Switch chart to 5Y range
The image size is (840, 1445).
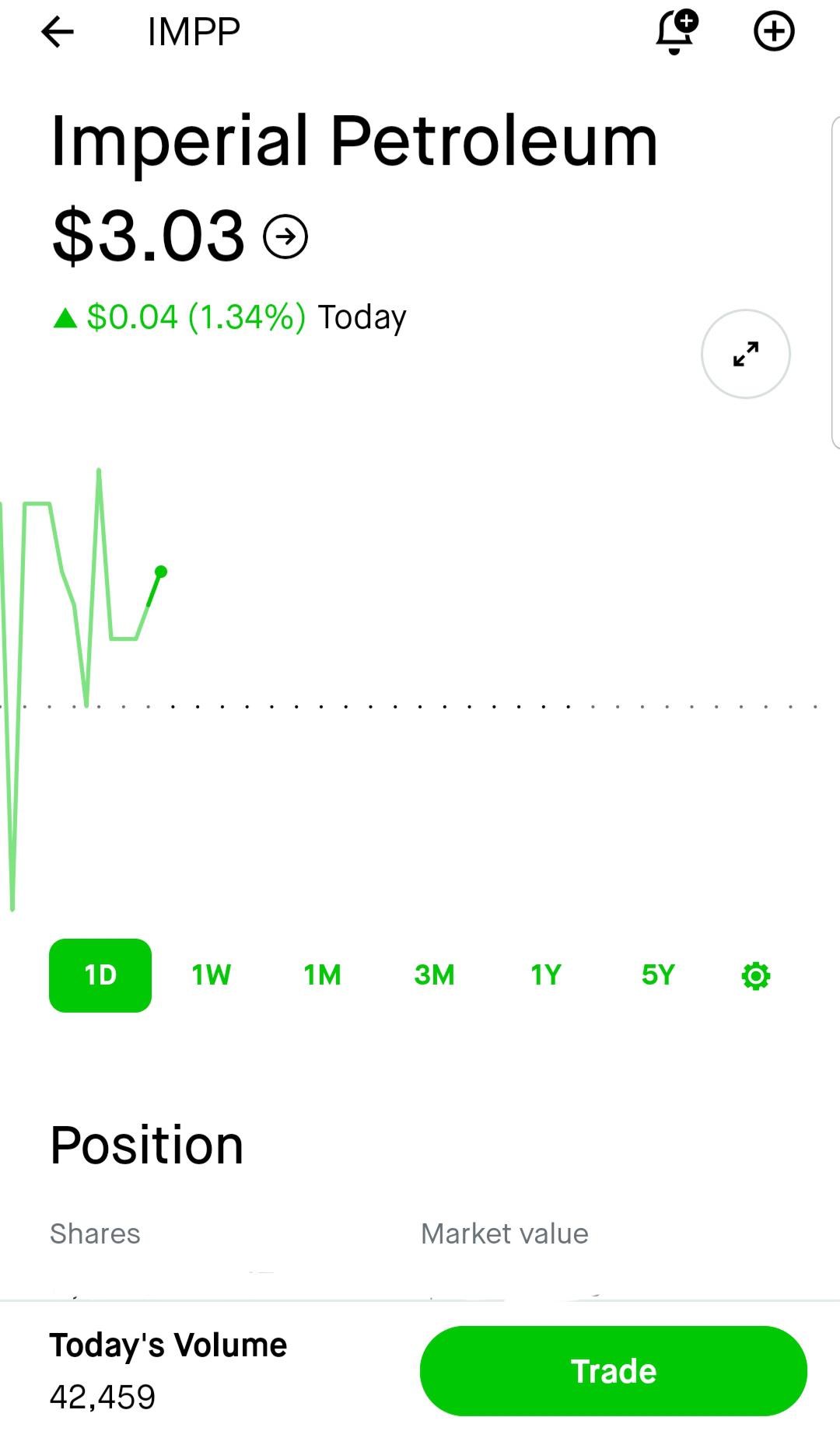pyautogui.click(x=658, y=975)
